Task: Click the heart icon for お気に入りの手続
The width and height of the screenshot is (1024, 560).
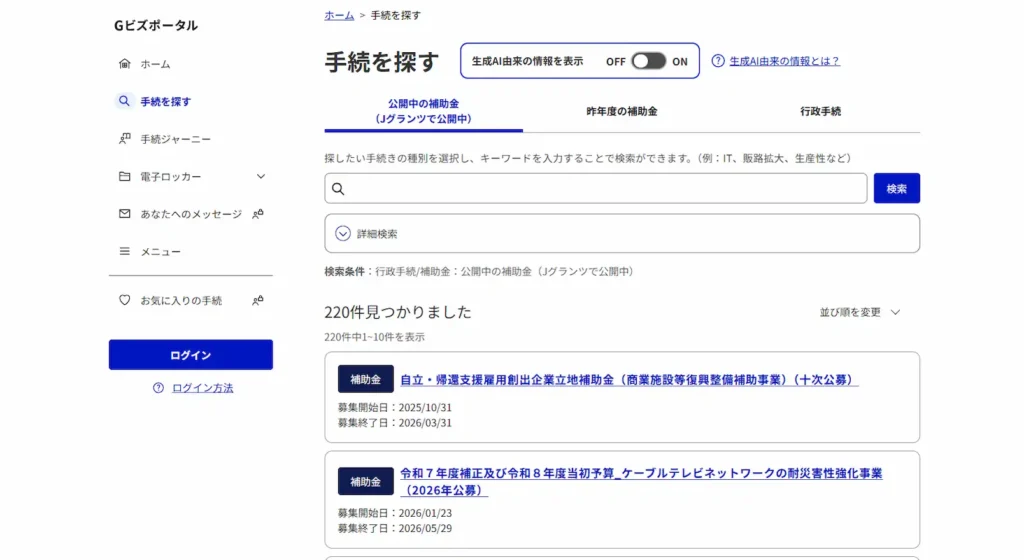Action: pos(125,300)
